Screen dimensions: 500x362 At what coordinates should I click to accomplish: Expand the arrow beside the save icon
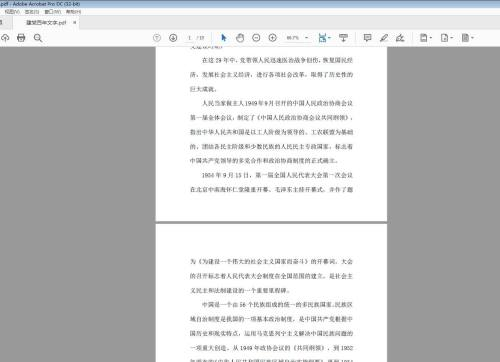(431, 38)
